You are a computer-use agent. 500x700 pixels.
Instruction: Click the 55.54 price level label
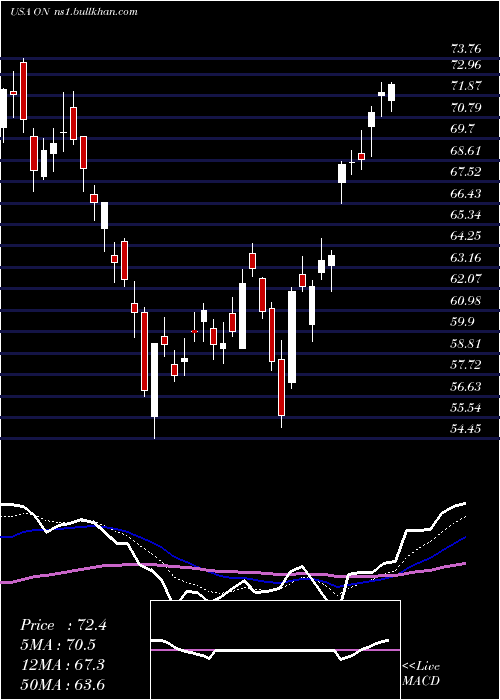click(x=467, y=408)
